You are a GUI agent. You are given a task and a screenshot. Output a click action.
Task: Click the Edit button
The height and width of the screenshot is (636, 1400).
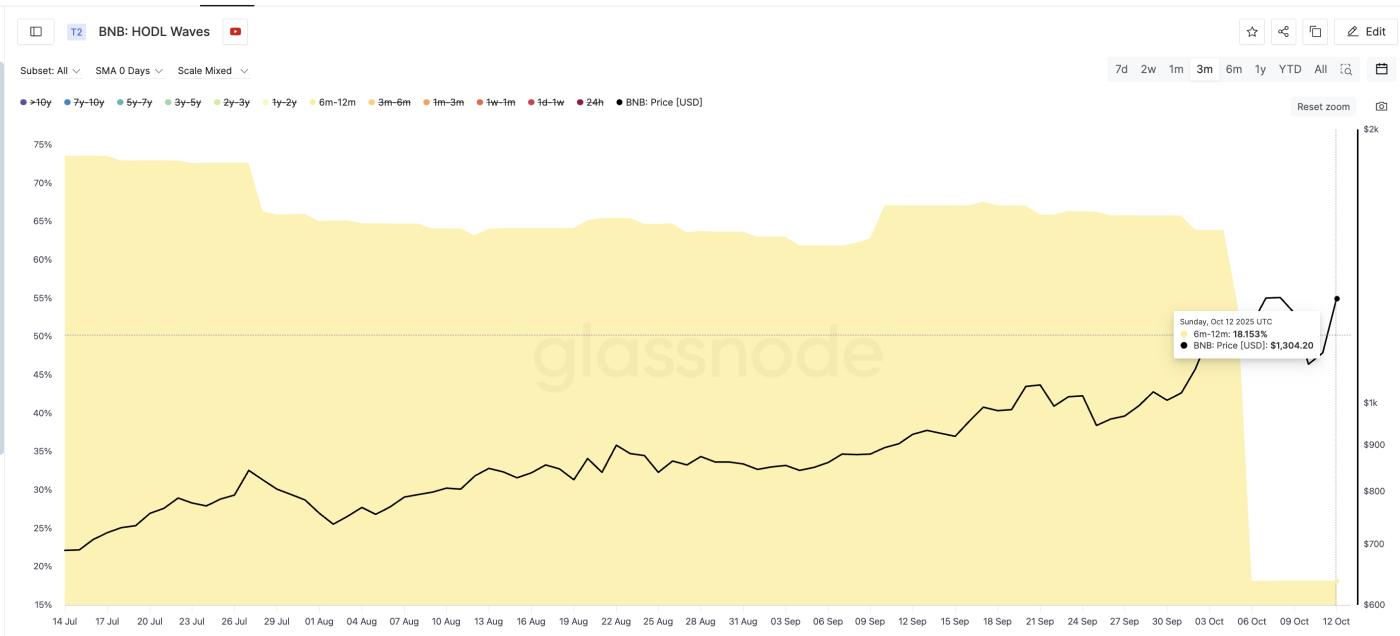[1366, 32]
